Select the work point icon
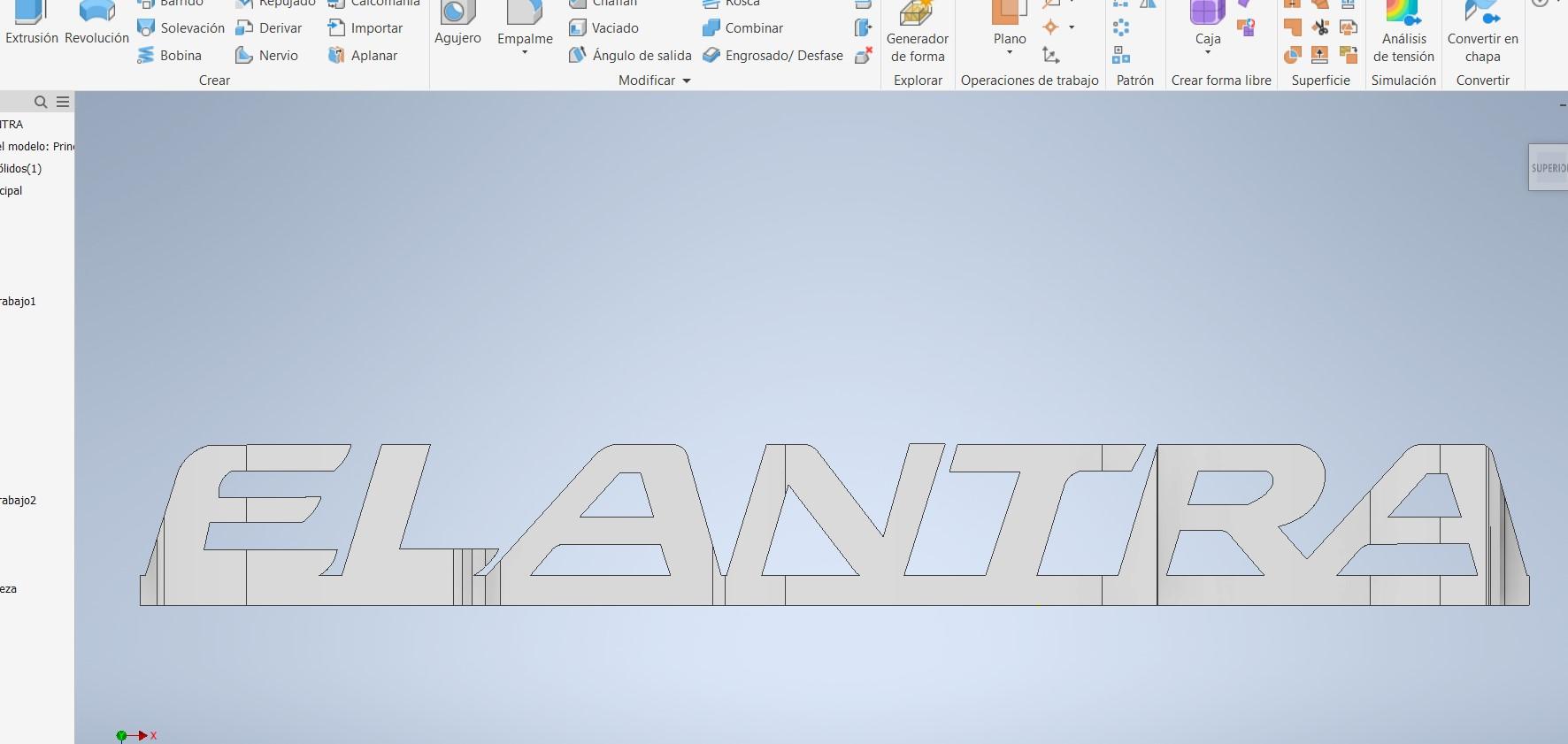 1050,27
